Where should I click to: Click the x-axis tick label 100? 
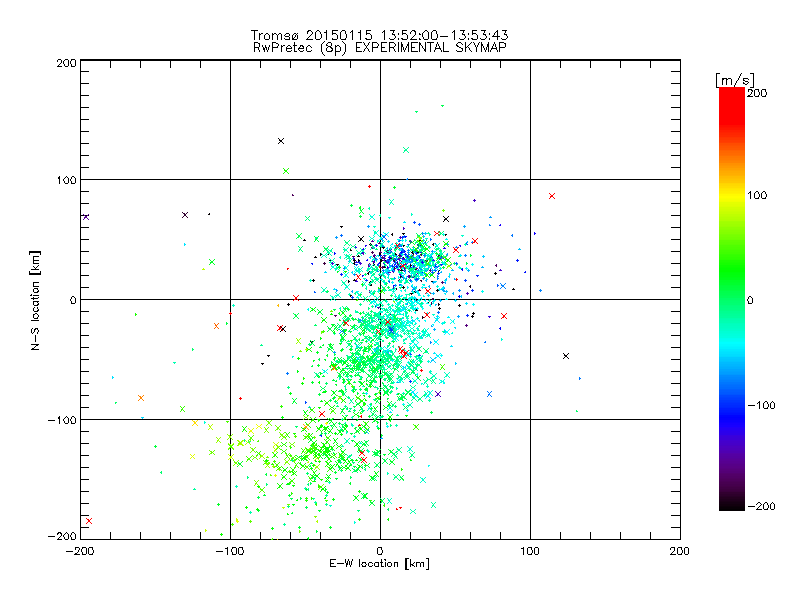530,551
